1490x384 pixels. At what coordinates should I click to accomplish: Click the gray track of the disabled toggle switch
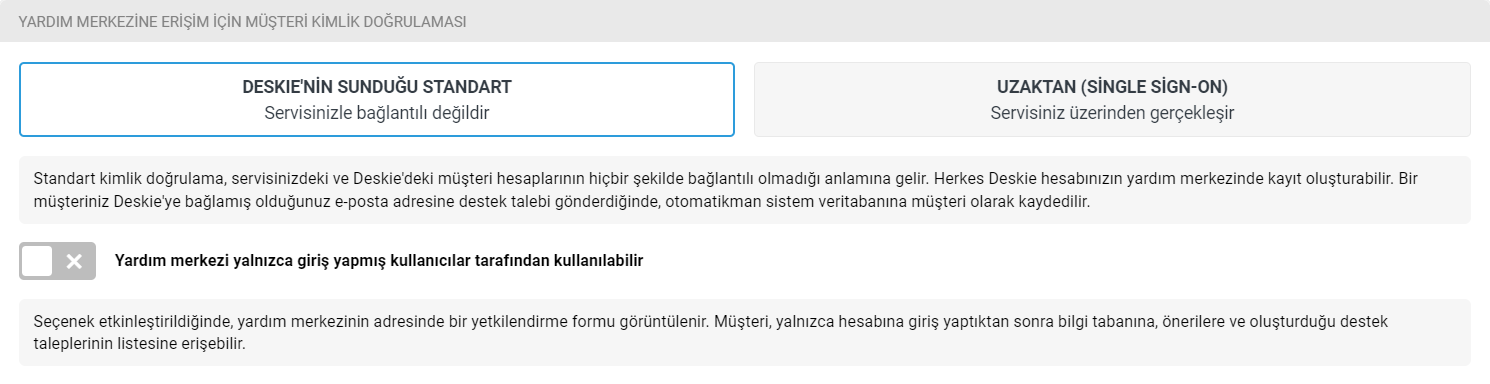point(57,261)
